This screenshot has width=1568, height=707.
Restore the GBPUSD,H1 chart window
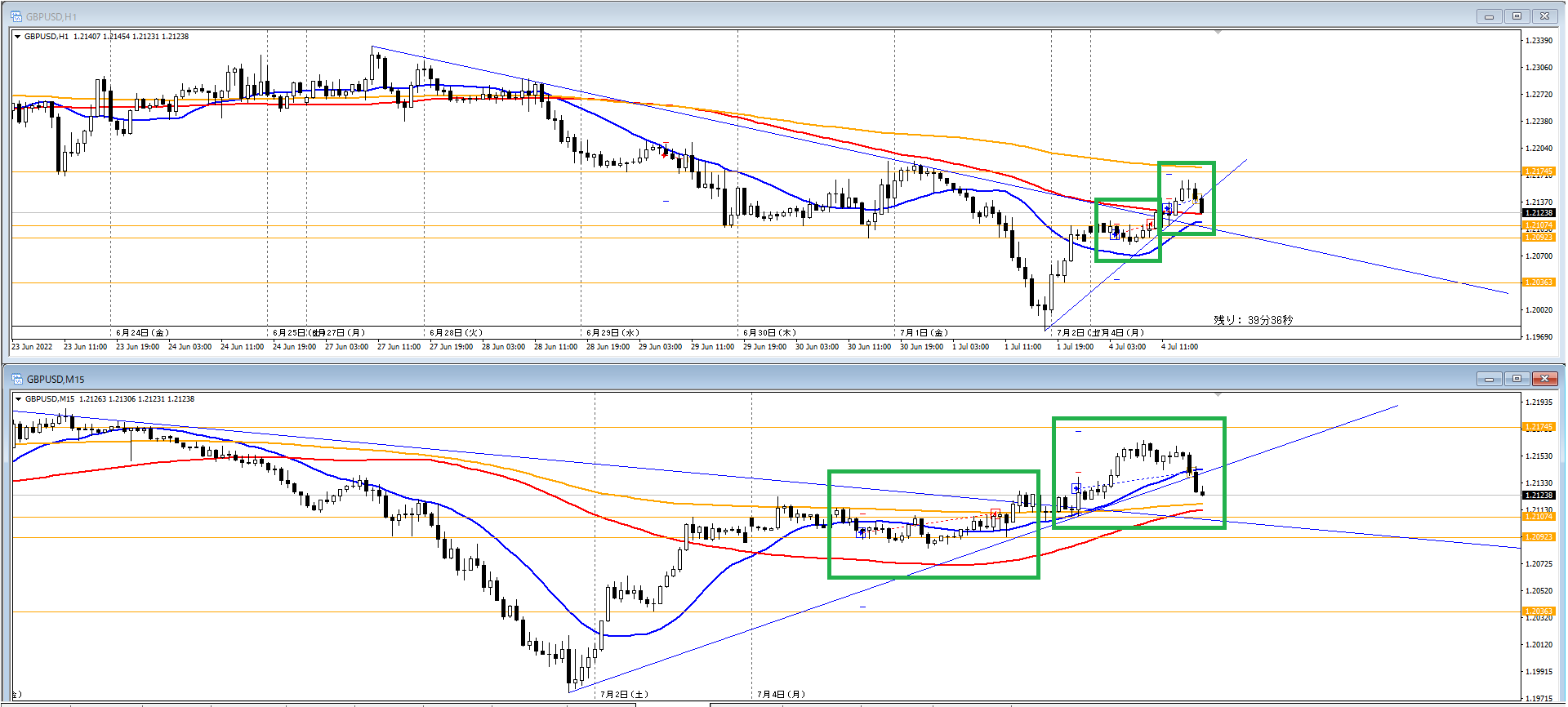tap(1517, 16)
